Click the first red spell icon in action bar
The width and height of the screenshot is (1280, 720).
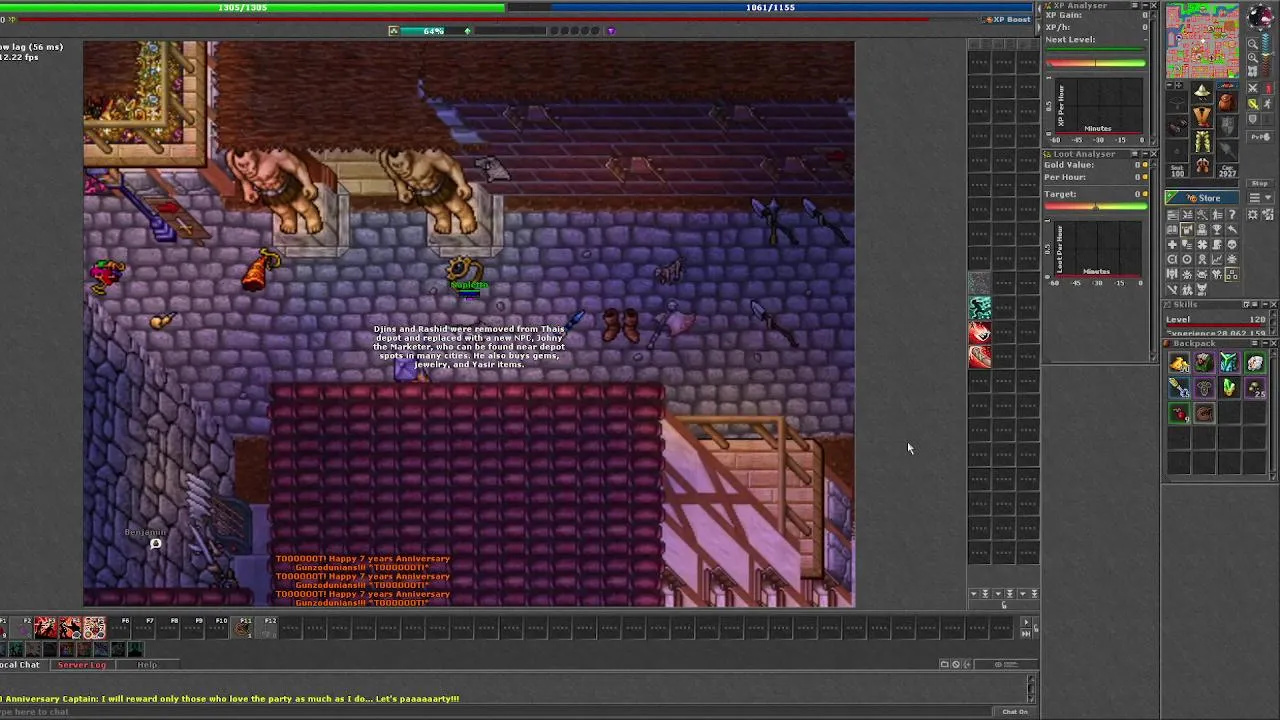click(46, 627)
